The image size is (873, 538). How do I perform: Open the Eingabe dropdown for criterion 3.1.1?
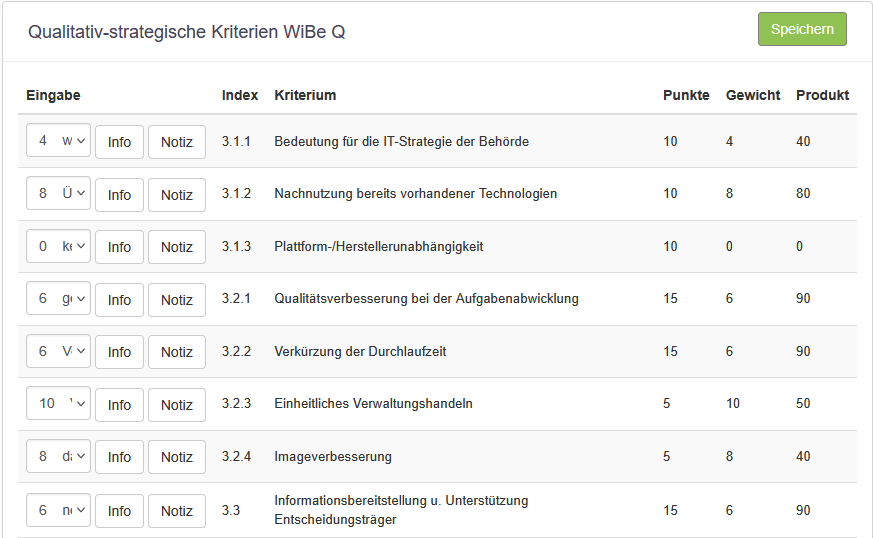(x=58, y=141)
